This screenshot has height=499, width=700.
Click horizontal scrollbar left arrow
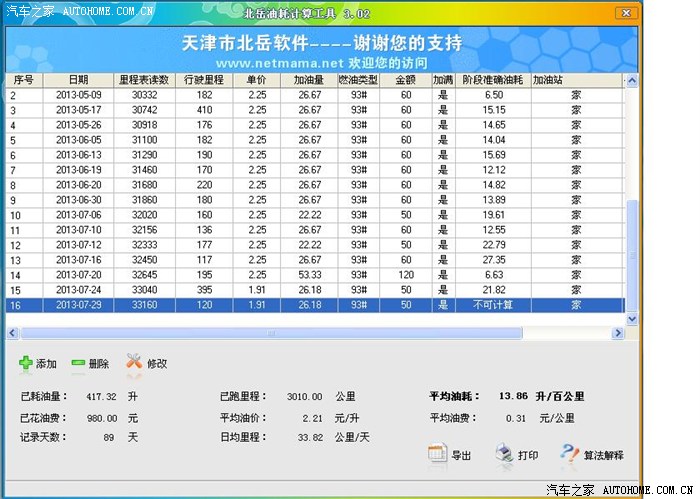tap(12, 333)
